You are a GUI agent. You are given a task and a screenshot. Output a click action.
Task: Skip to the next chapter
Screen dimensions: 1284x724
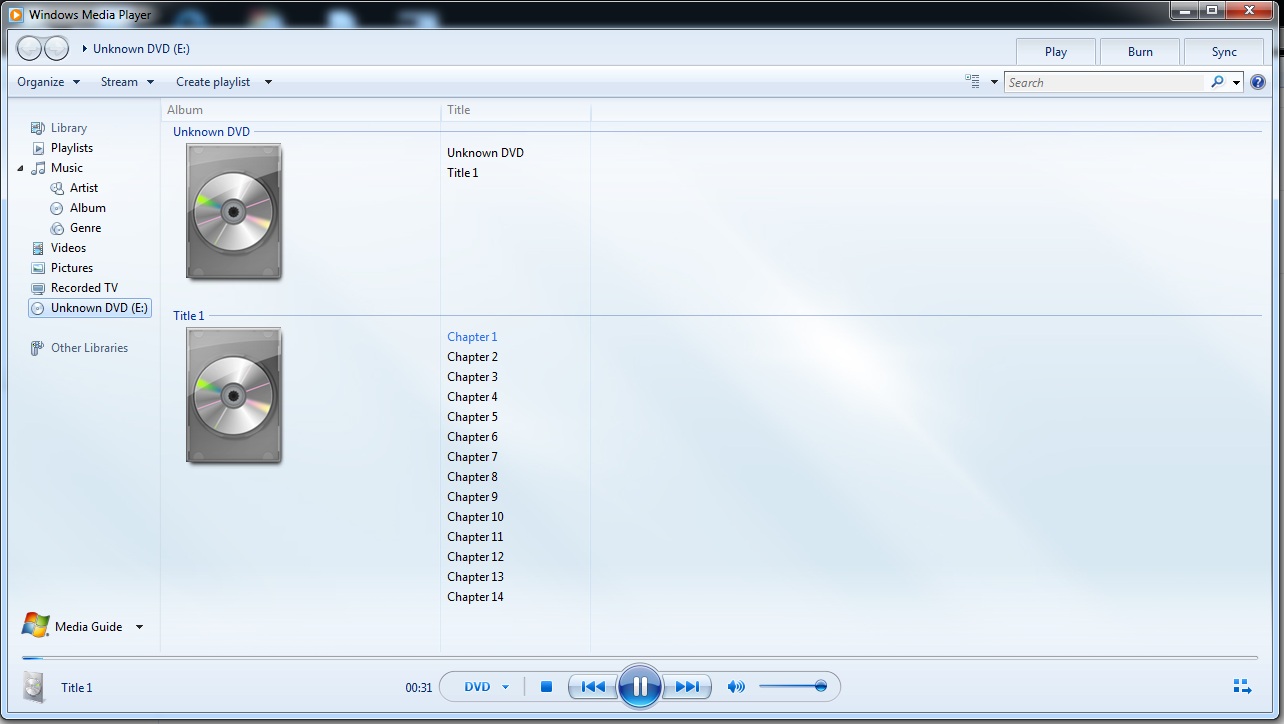pyautogui.click(x=687, y=687)
